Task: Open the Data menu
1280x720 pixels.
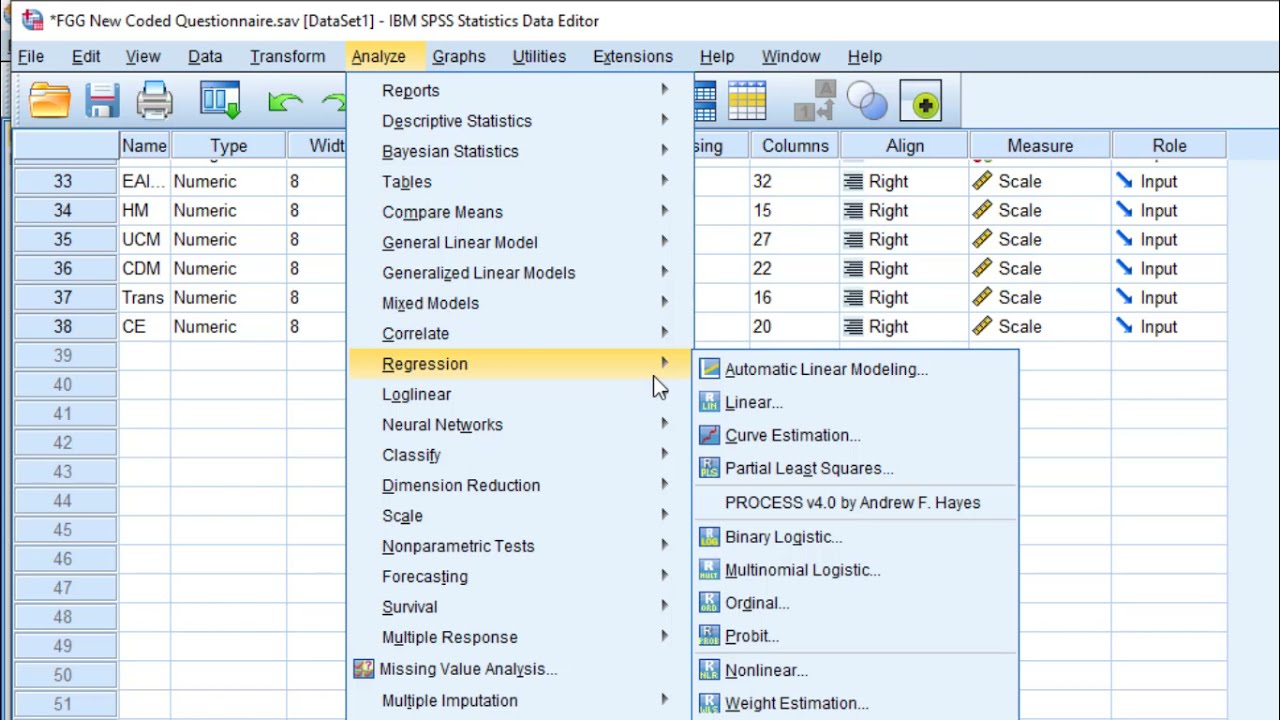Action: pos(205,56)
